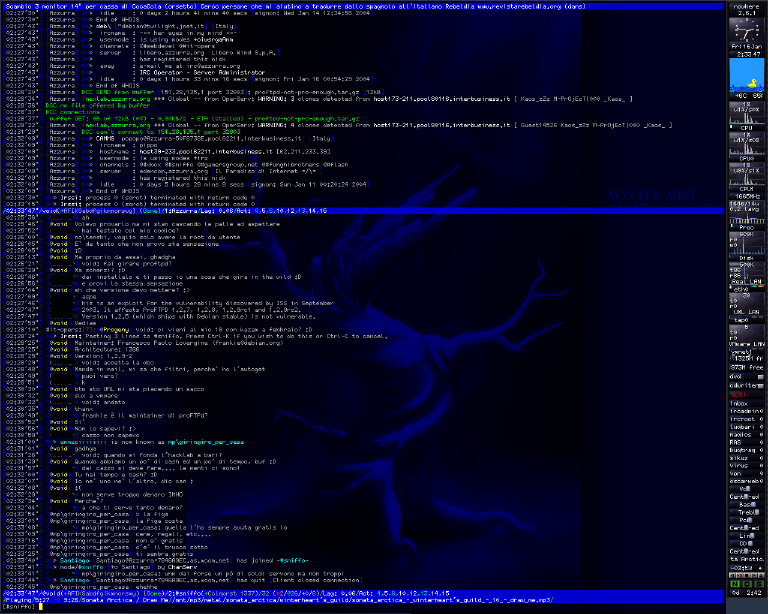Image resolution: width=768 pixels, height=614 pixels.
Task: Open the Inbox mail monitor
Action: click(746, 403)
